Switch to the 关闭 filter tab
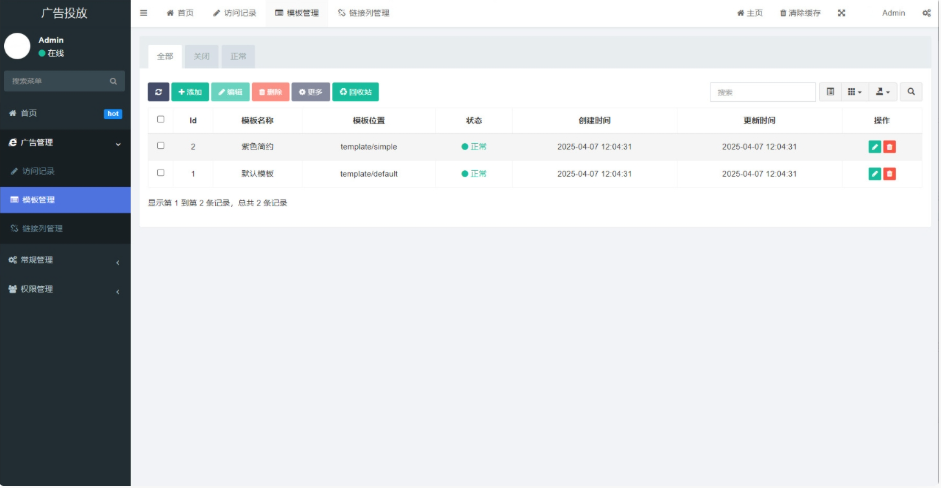The image size is (941, 488). 202,56
